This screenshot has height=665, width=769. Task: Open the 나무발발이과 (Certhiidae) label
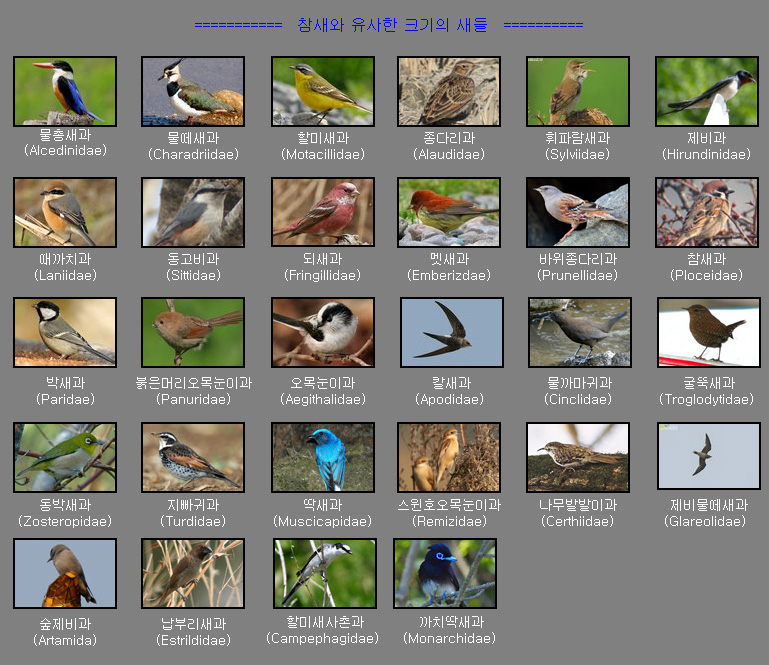coord(577,512)
